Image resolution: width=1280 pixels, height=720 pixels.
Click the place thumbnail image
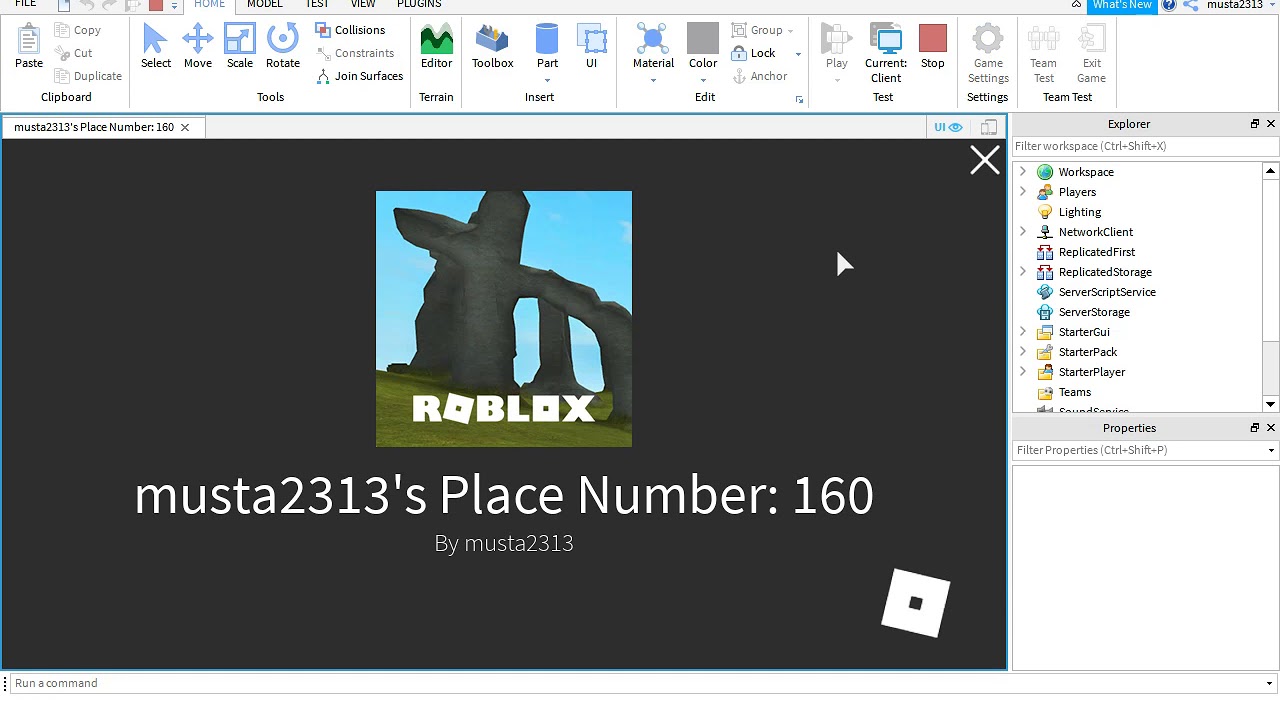[x=504, y=319]
